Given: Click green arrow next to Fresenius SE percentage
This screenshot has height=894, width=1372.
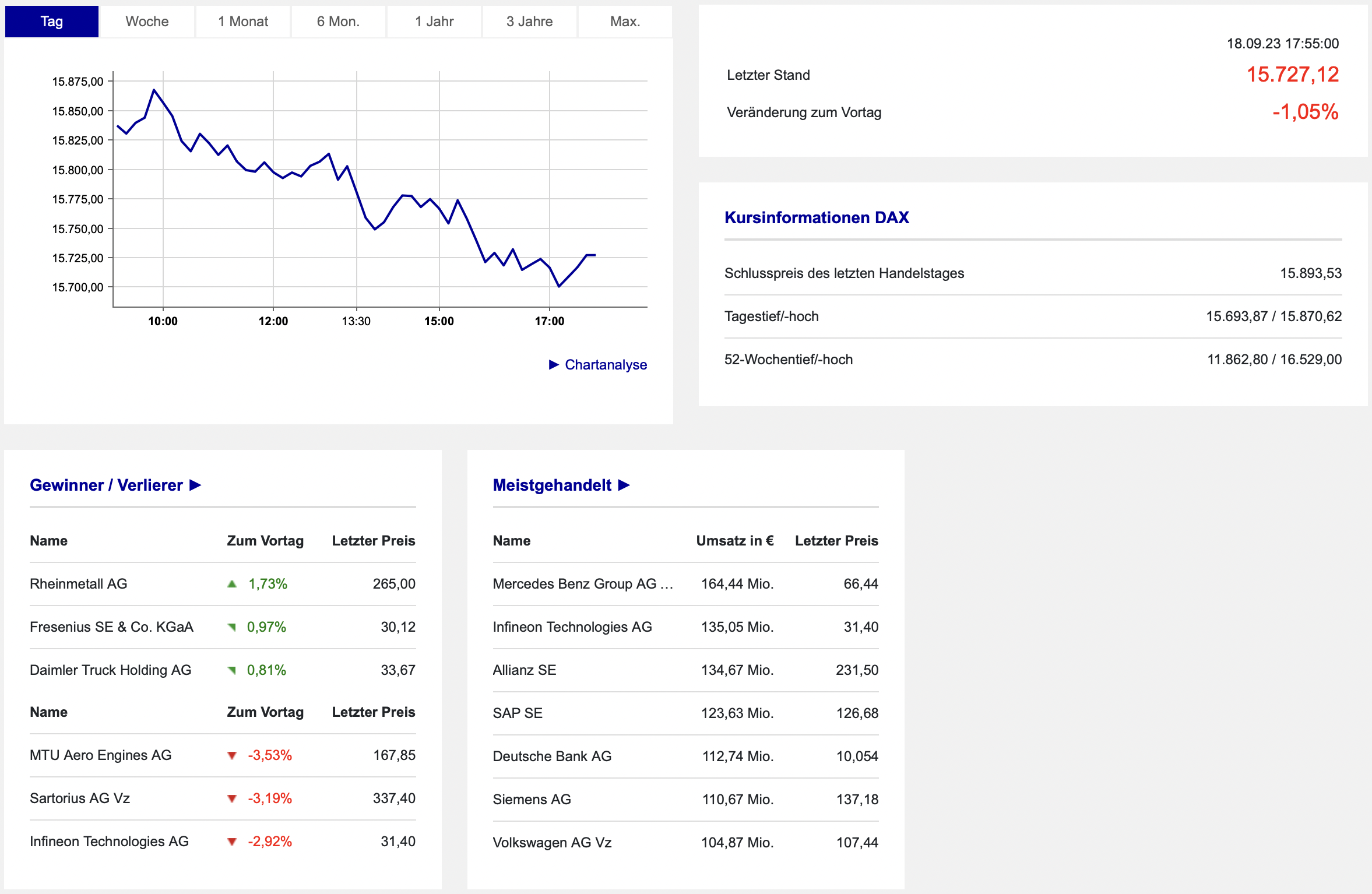Looking at the screenshot, I should coord(232,627).
